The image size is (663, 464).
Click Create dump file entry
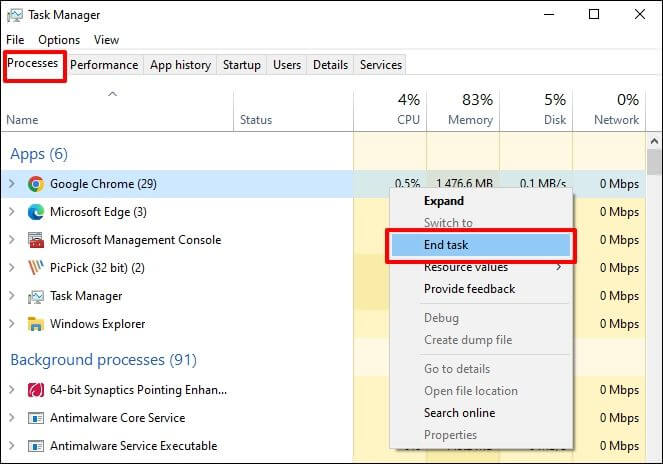point(481,340)
